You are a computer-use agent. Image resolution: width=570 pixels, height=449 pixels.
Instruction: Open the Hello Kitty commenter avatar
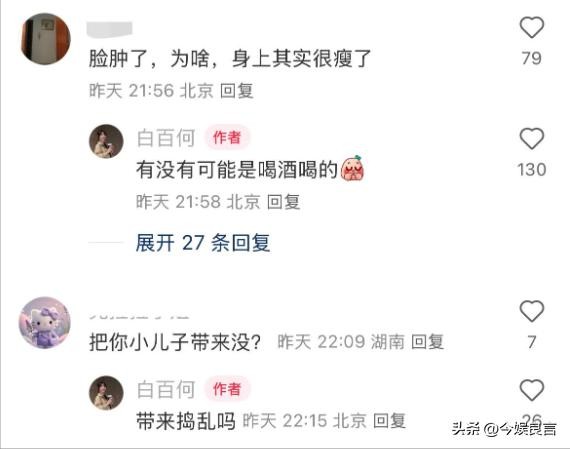tap(45, 323)
